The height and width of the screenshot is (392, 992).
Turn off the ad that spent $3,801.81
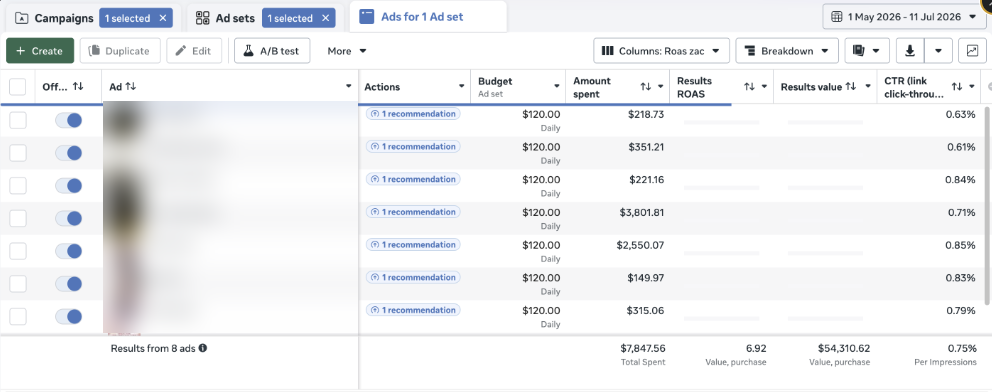point(68,219)
